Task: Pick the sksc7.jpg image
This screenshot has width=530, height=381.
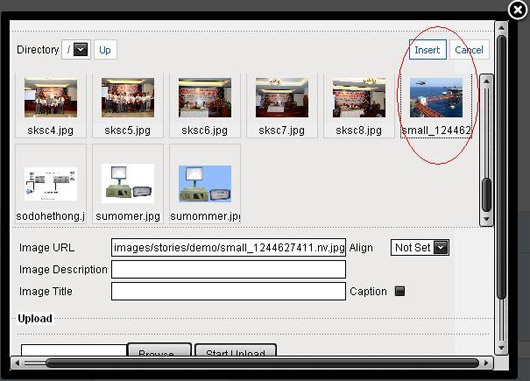Action: (x=282, y=106)
